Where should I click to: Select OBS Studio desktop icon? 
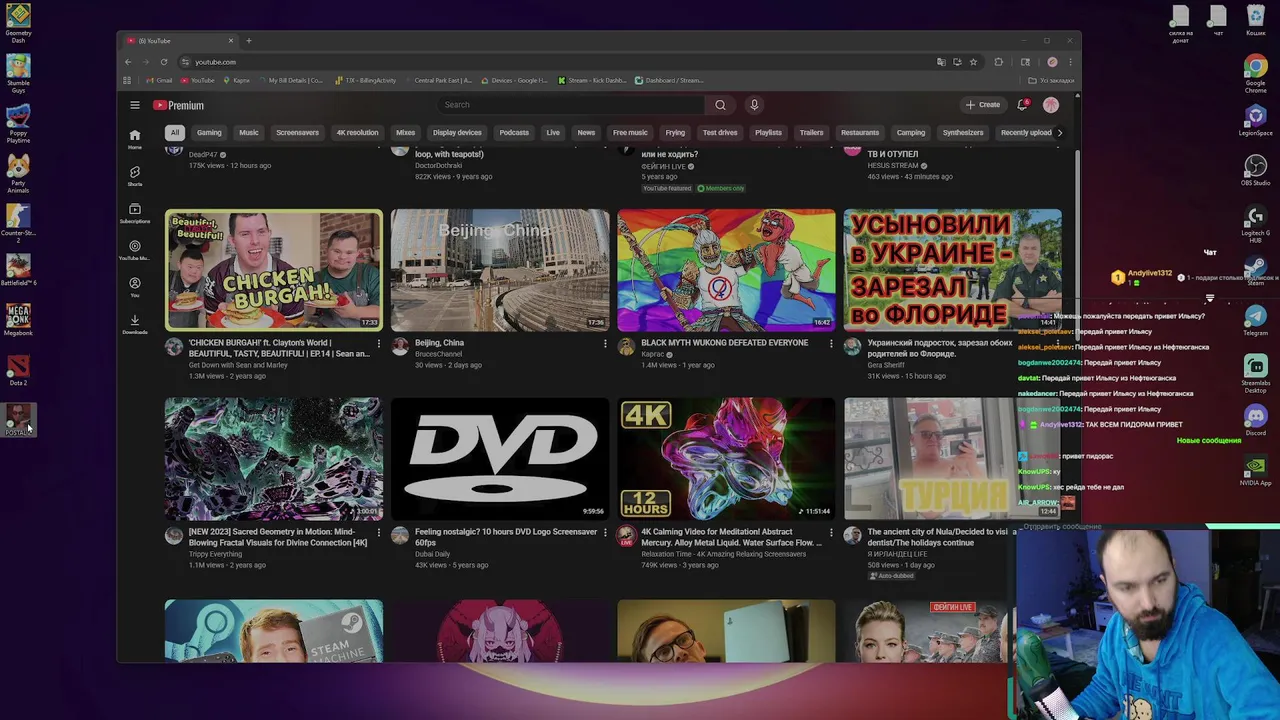(x=1255, y=170)
